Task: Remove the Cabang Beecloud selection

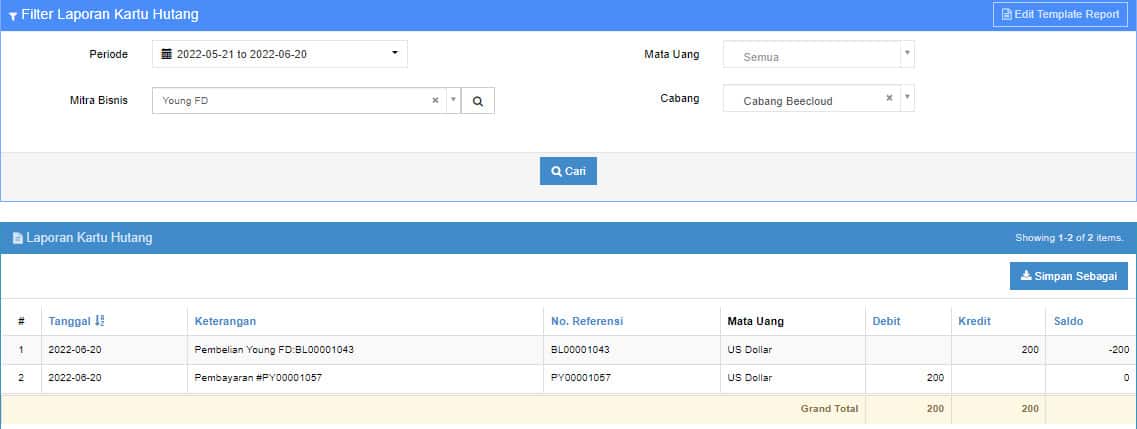Action: [x=889, y=99]
